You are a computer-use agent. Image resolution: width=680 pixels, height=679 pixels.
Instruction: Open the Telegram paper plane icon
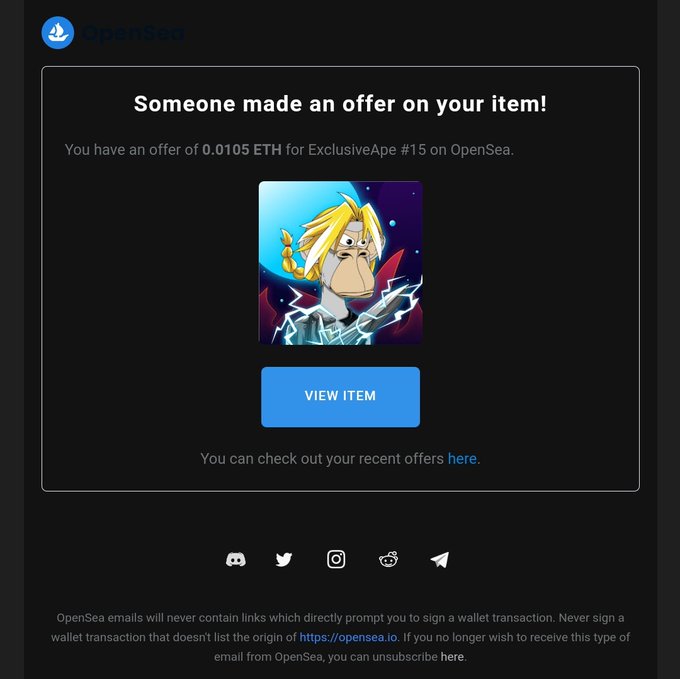pos(440,559)
